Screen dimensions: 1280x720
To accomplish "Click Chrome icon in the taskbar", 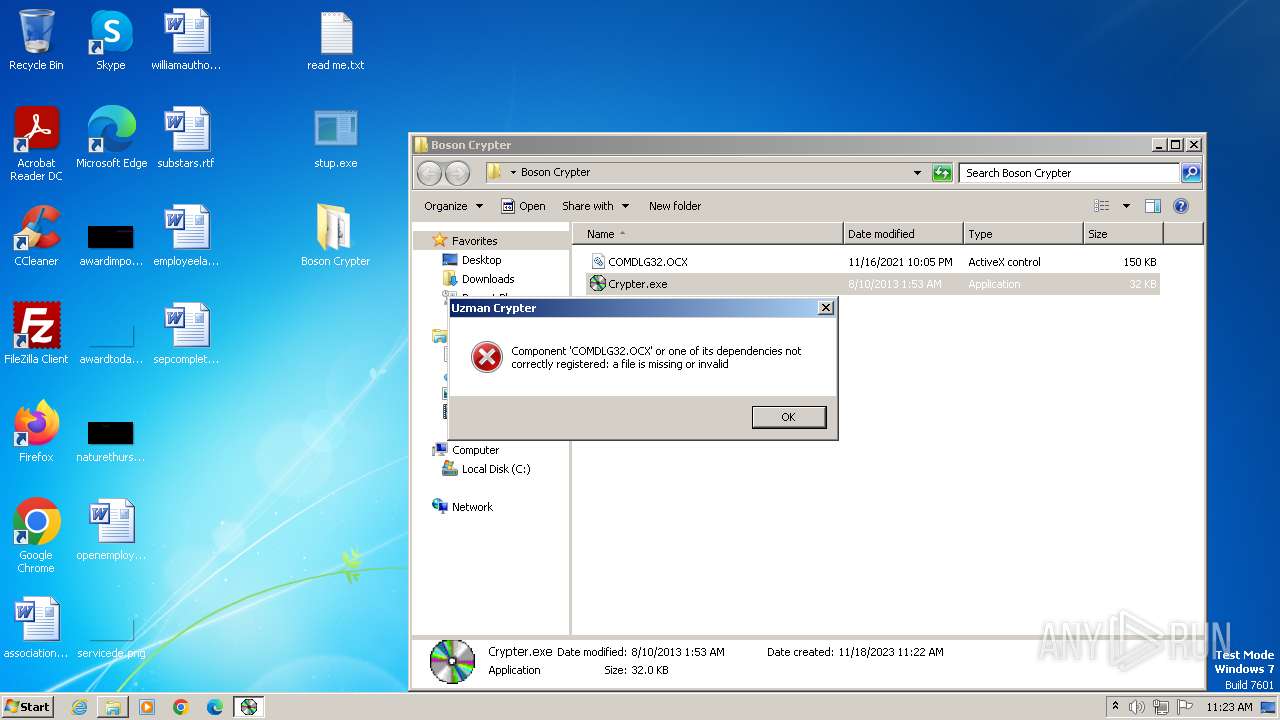I will pyautogui.click(x=181, y=707).
